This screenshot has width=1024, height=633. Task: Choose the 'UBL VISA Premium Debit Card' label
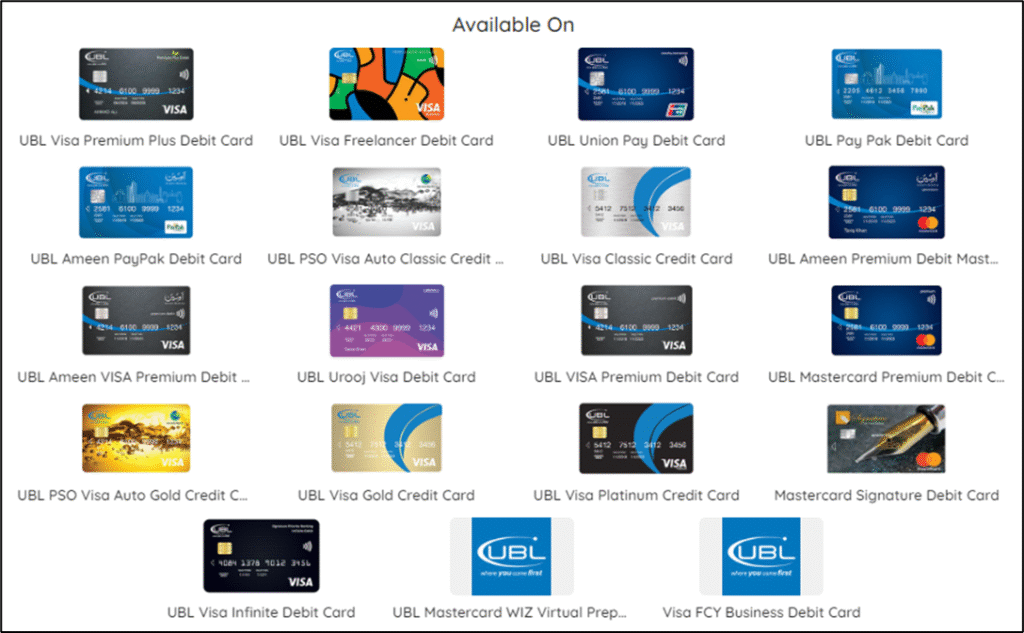click(x=636, y=377)
